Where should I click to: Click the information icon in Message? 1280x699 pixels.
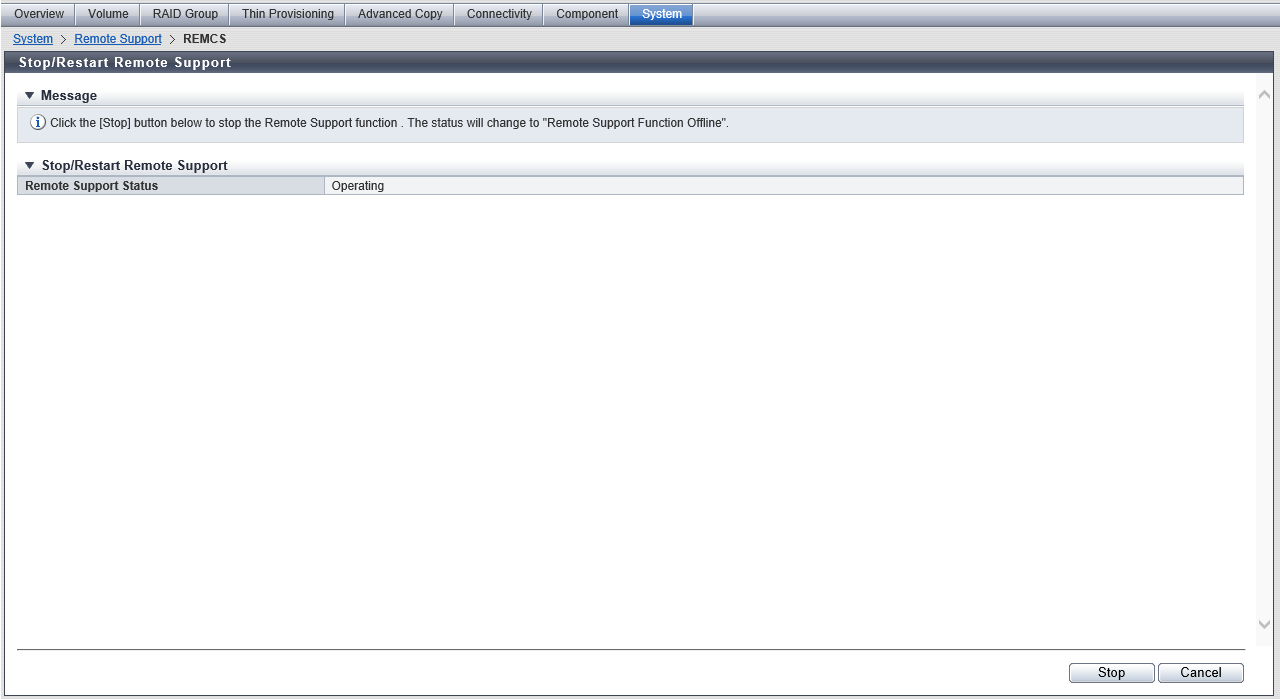38,123
